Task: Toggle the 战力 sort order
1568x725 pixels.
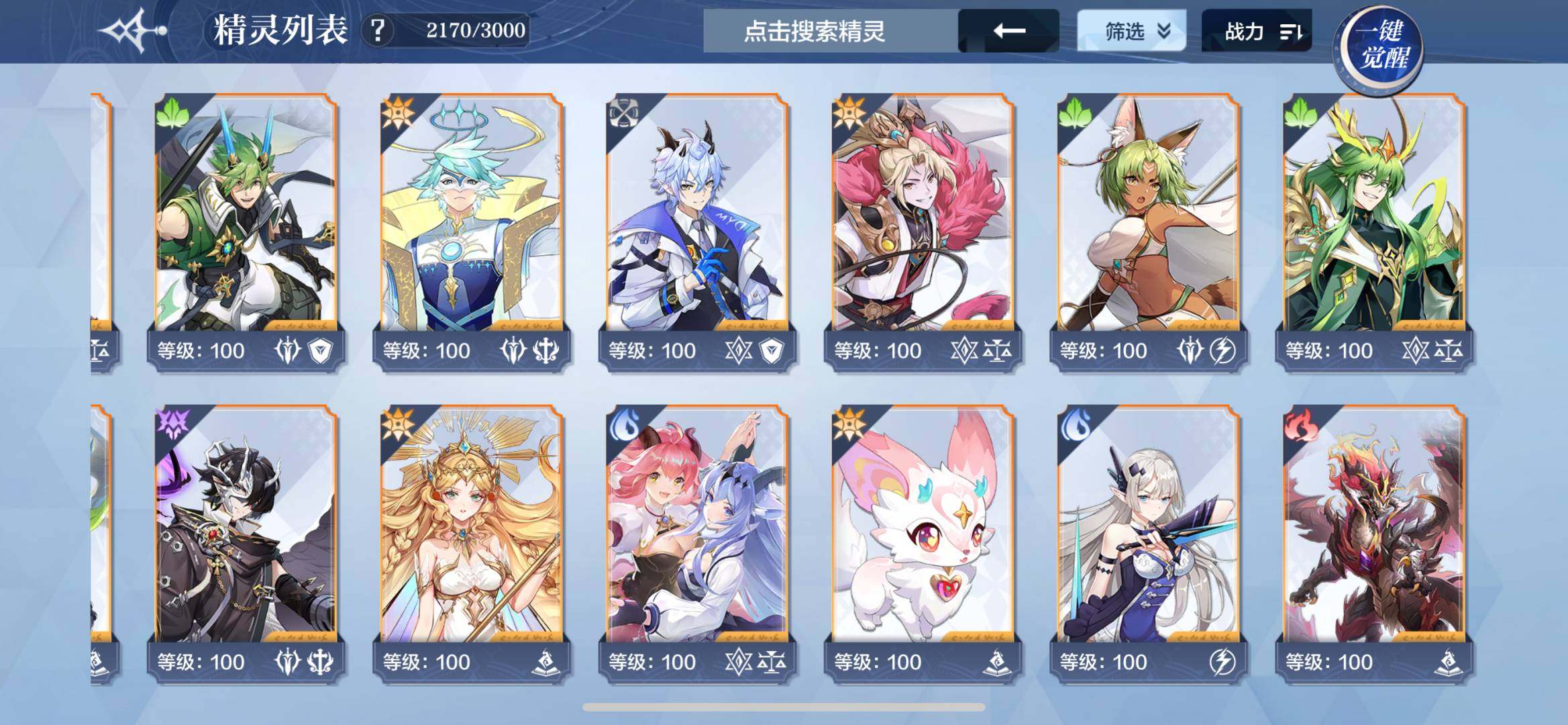Action: tap(1256, 31)
